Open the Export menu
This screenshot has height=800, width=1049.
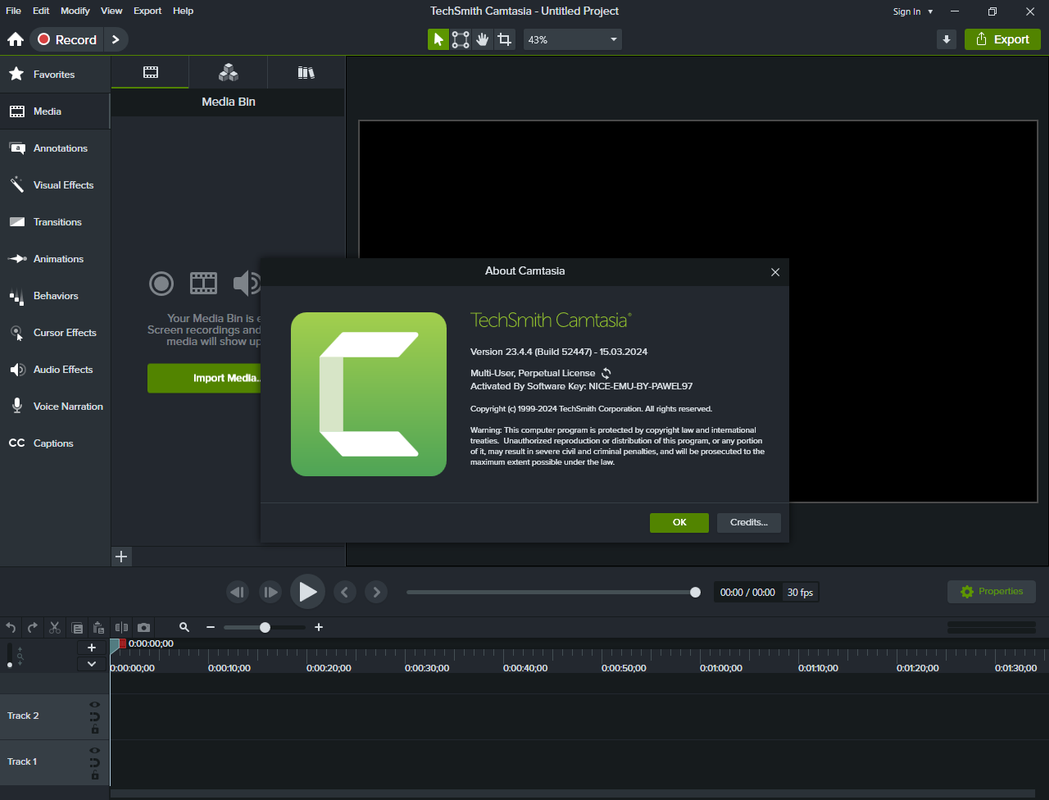coord(147,11)
